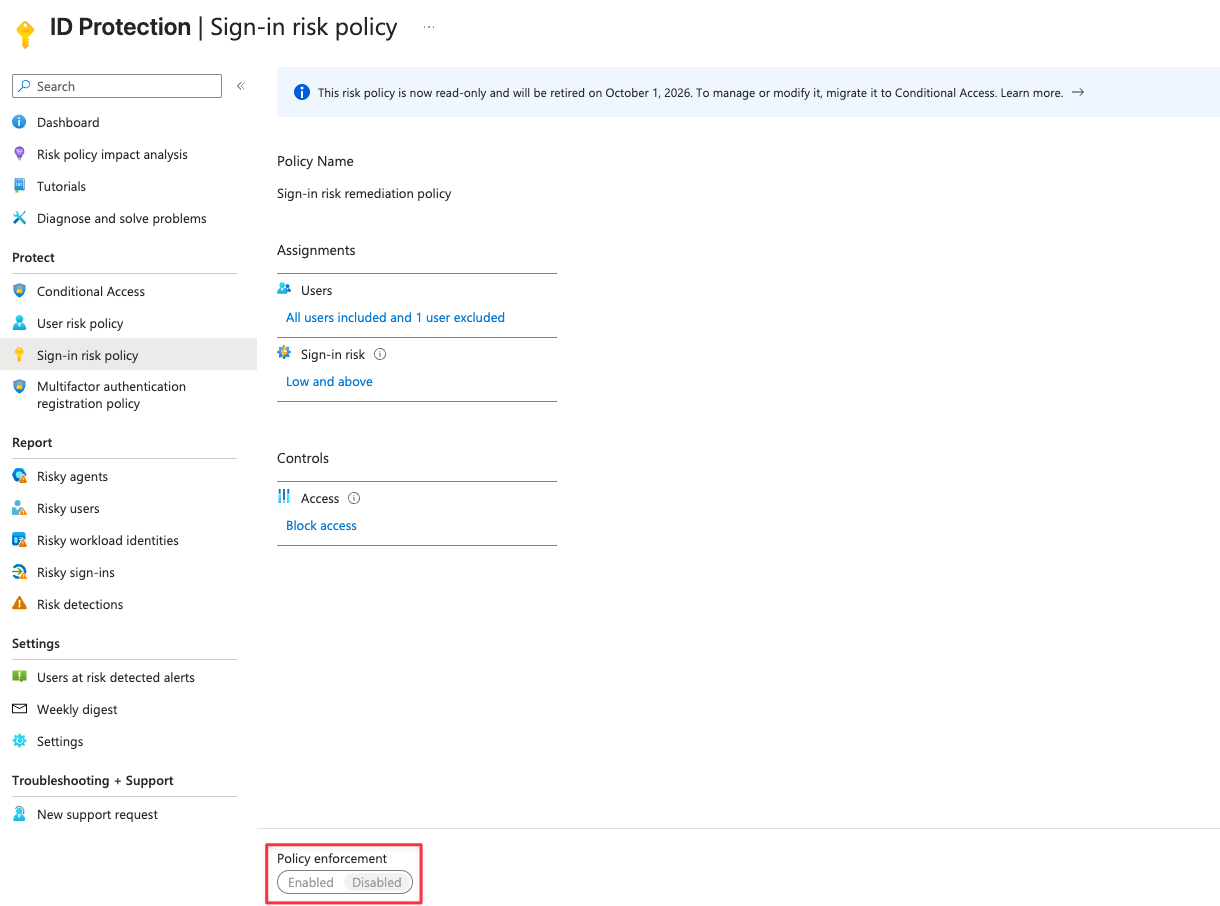Click the Risky agents icon
Image resolution: width=1220 pixels, height=906 pixels.
pos(19,476)
